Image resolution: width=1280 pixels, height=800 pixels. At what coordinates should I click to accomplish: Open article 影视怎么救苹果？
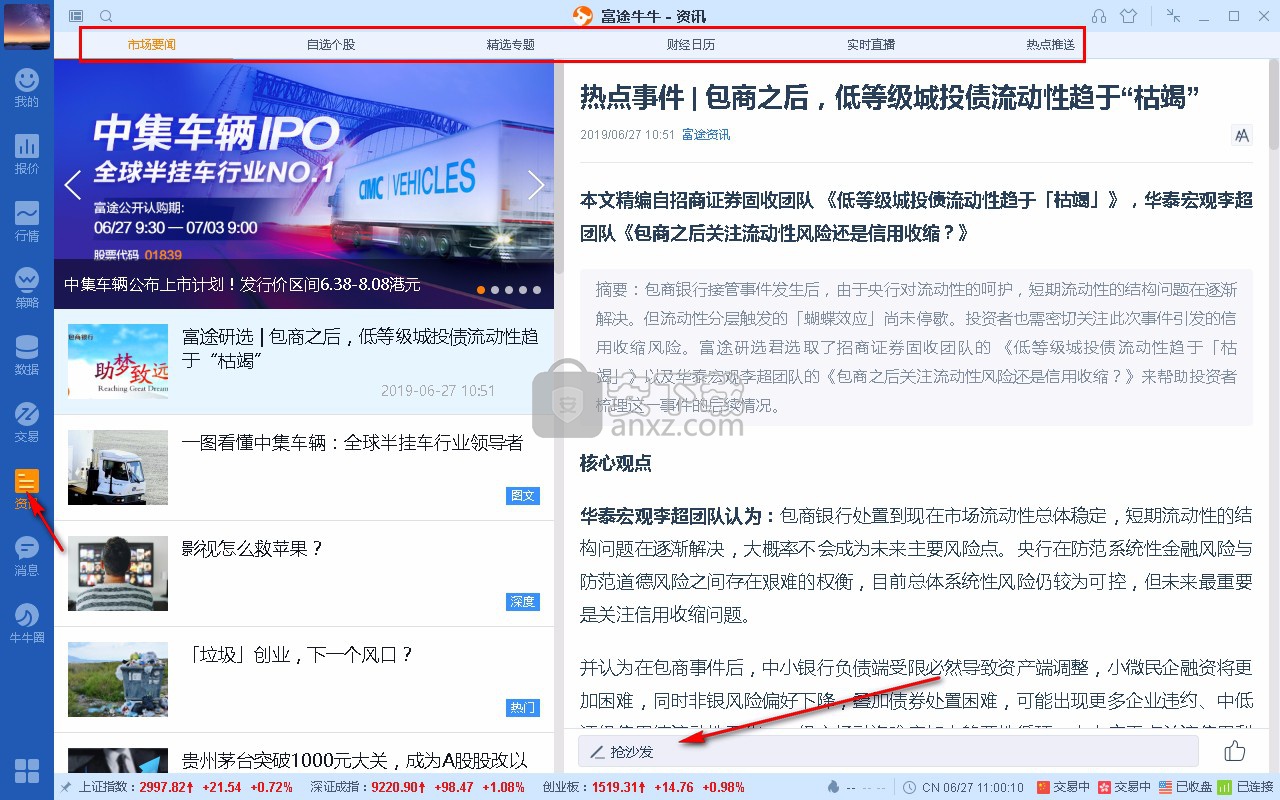[304, 573]
